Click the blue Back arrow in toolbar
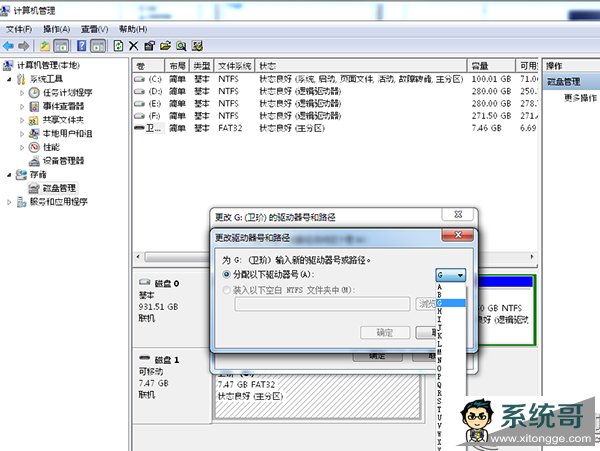Viewport: 600px width, 451px height. (8, 46)
